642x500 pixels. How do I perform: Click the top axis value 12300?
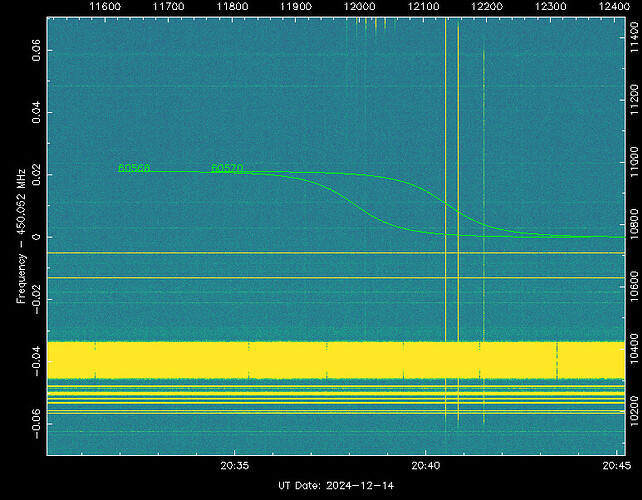point(551,7)
